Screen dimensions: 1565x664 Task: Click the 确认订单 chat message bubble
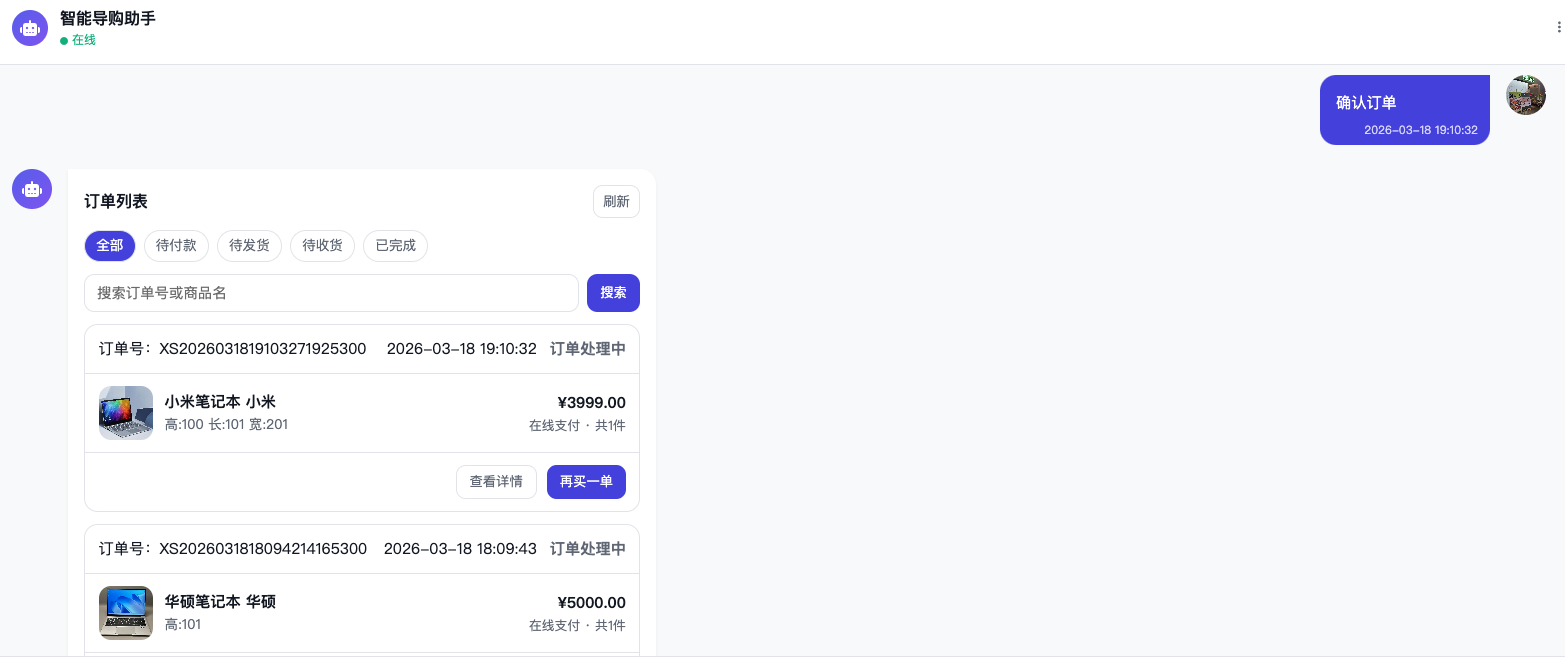pos(1405,110)
